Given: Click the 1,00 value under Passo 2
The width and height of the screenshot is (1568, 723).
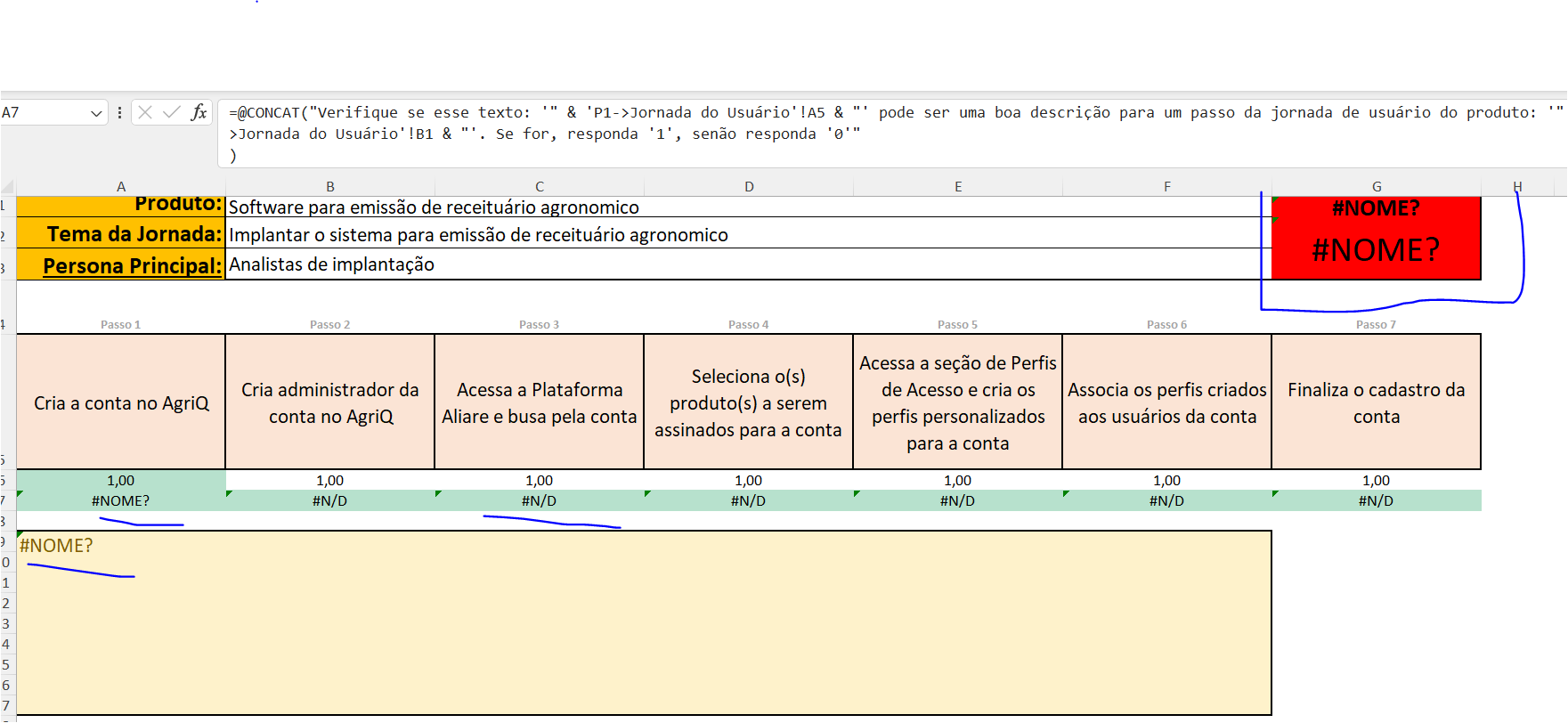Looking at the screenshot, I should point(330,480).
